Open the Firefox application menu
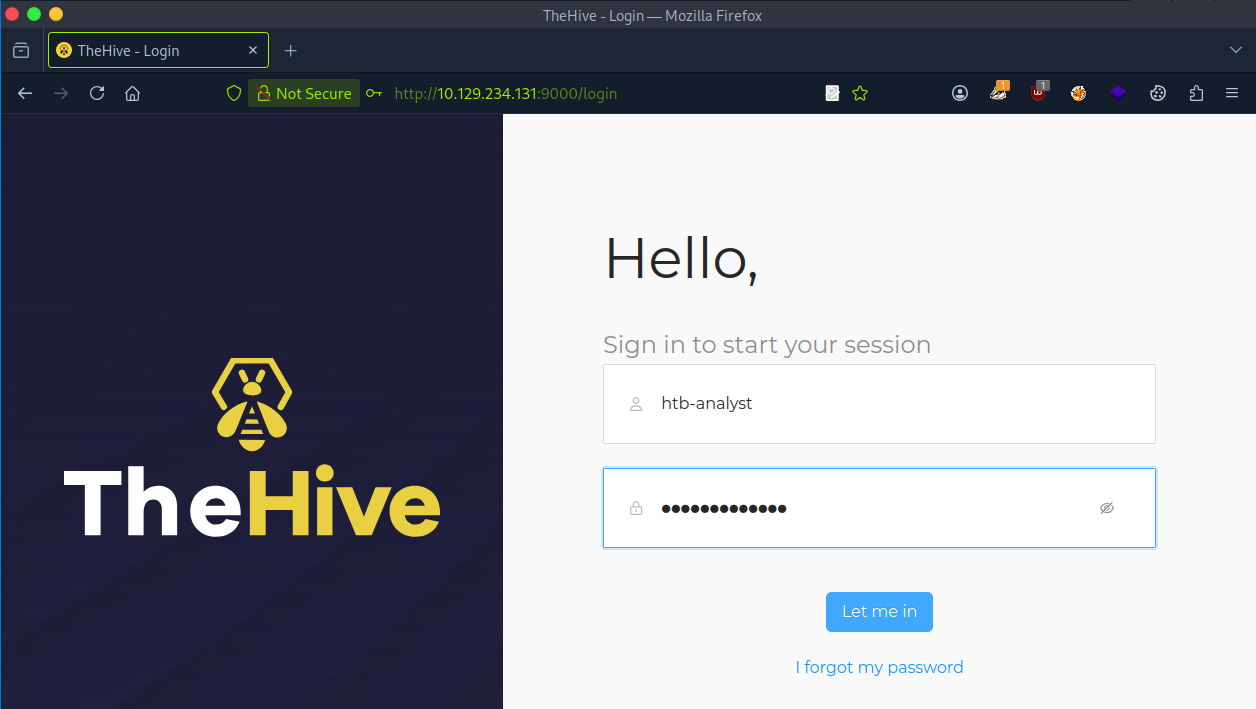 click(x=1231, y=92)
